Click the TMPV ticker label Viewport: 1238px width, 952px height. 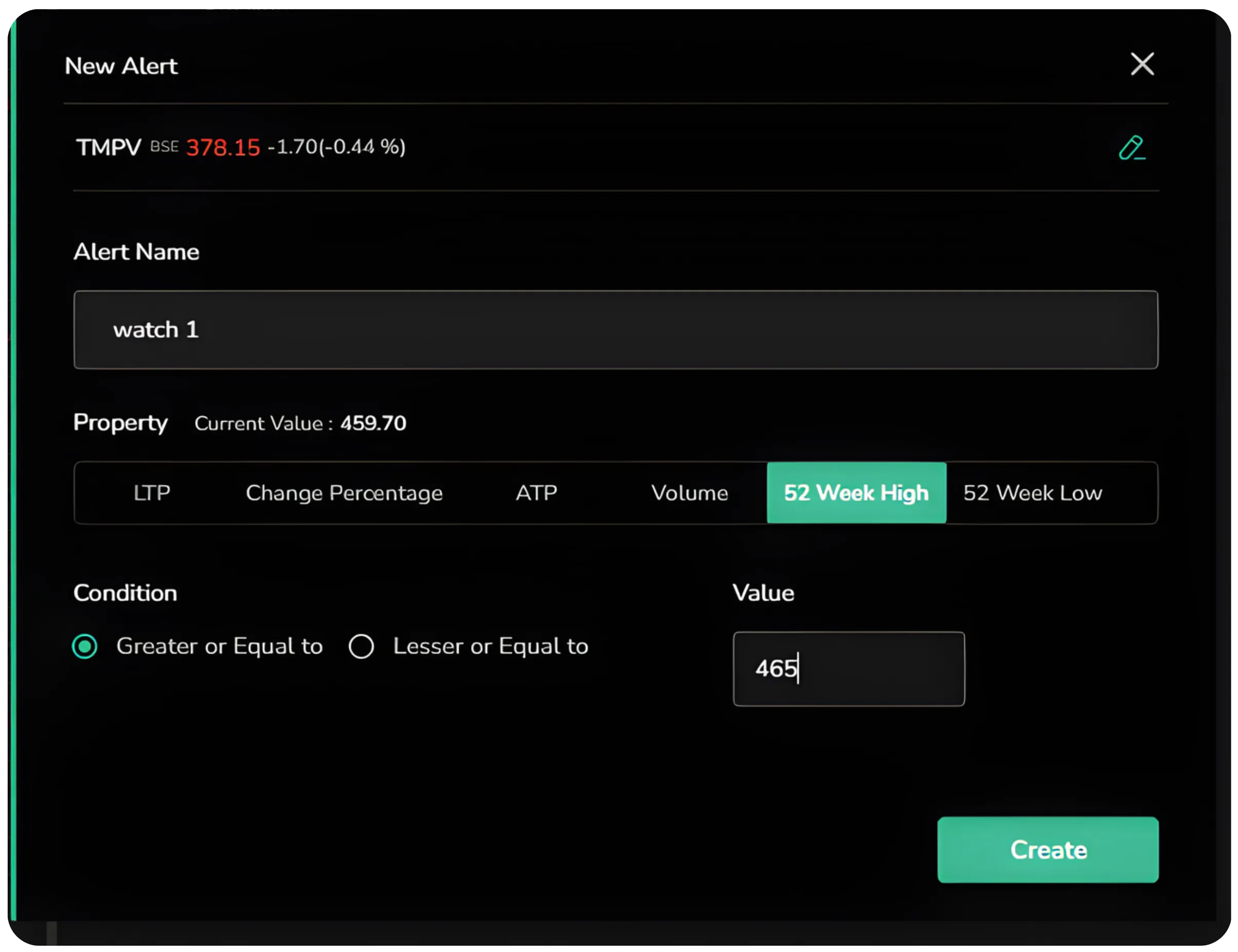108,146
